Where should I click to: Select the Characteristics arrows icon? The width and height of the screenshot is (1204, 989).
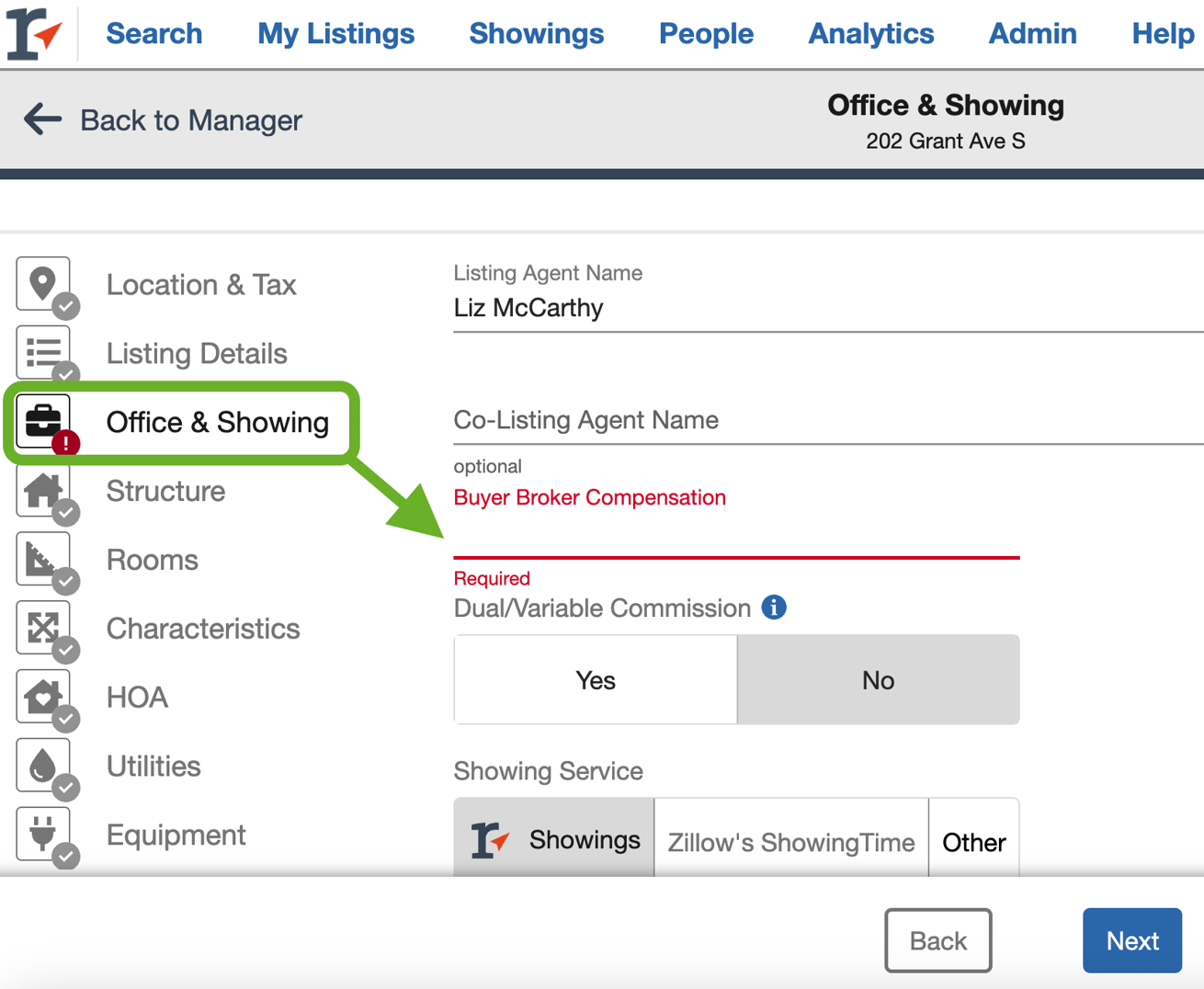tap(43, 628)
